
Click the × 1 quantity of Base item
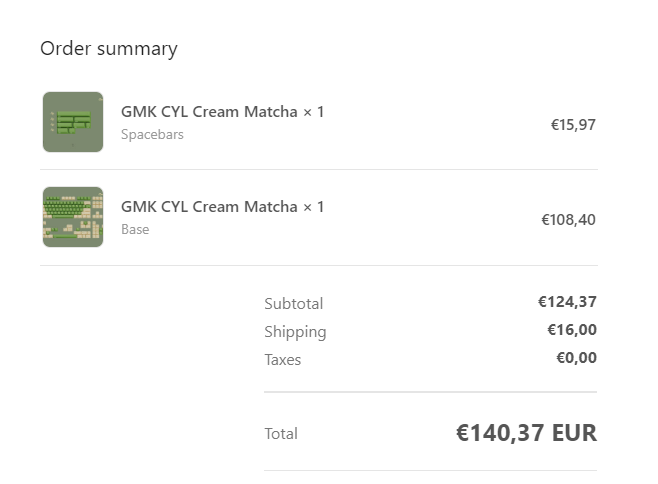pos(313,207)
